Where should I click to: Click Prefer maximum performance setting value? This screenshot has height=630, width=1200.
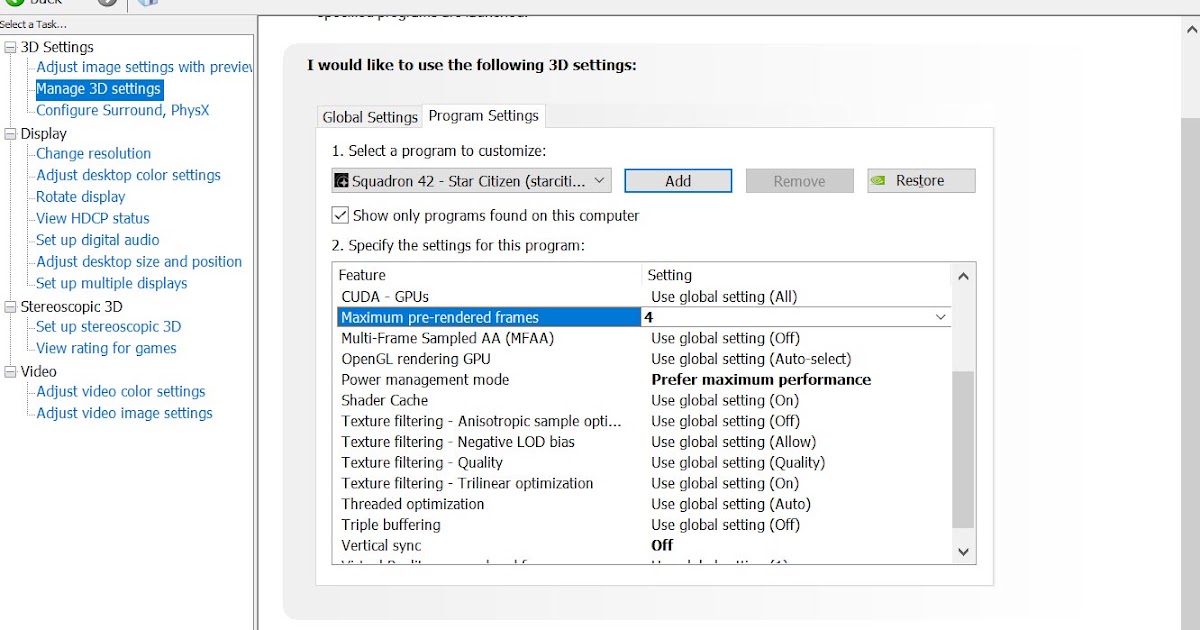tap(761, 380)
